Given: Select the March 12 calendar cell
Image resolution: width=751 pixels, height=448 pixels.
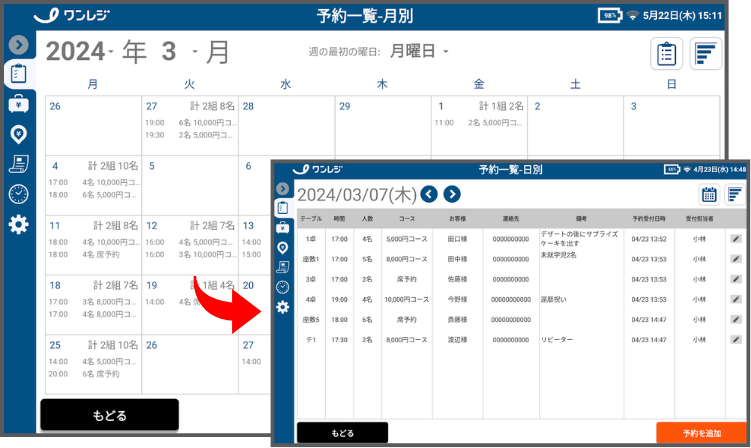Looking at the screenshot, I should pyautogui.click(x=190, y=245).
